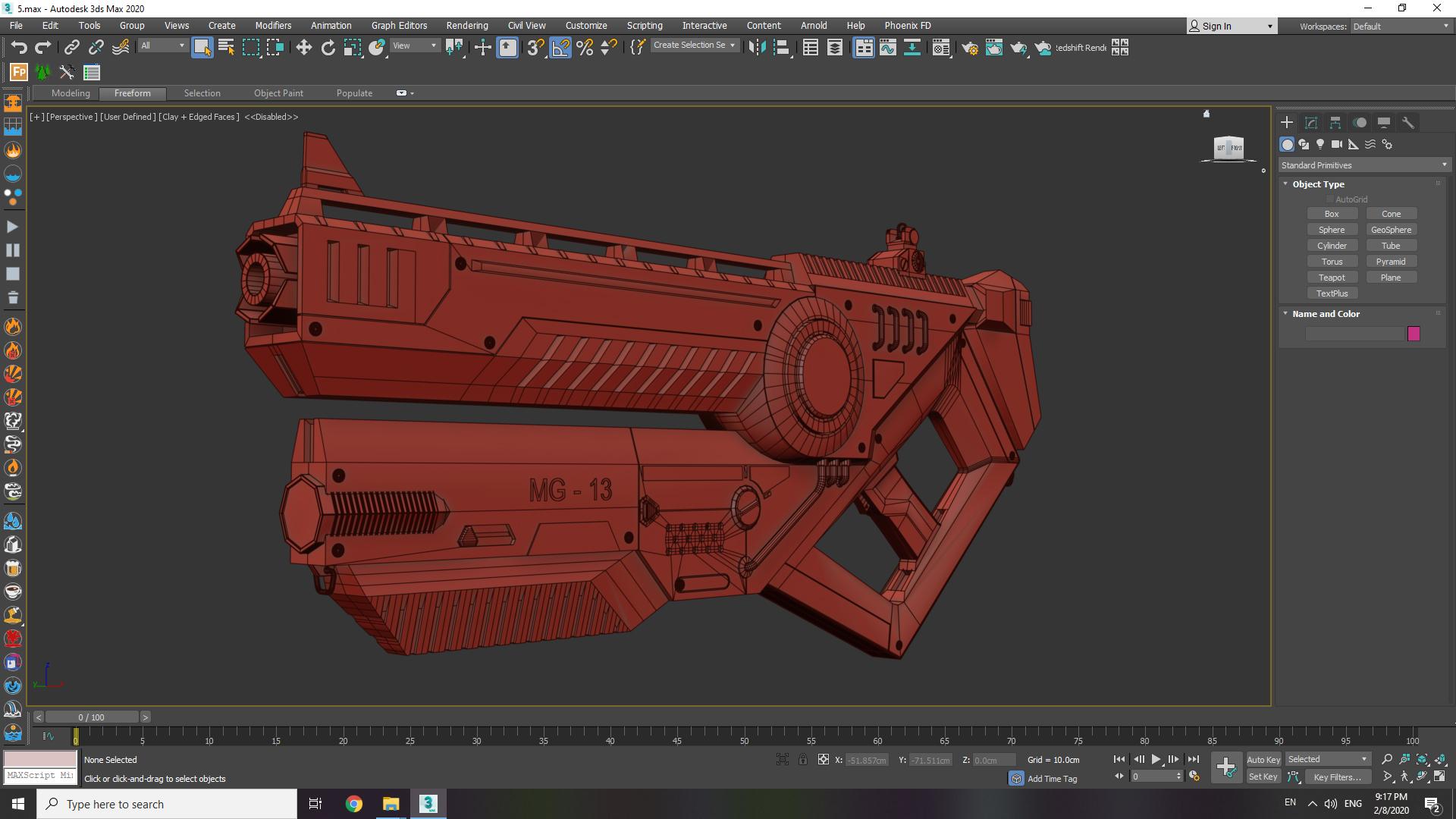Toggle 3D Snaps
This screenshot has height=819, width=1456.
(x=535, y=47)
